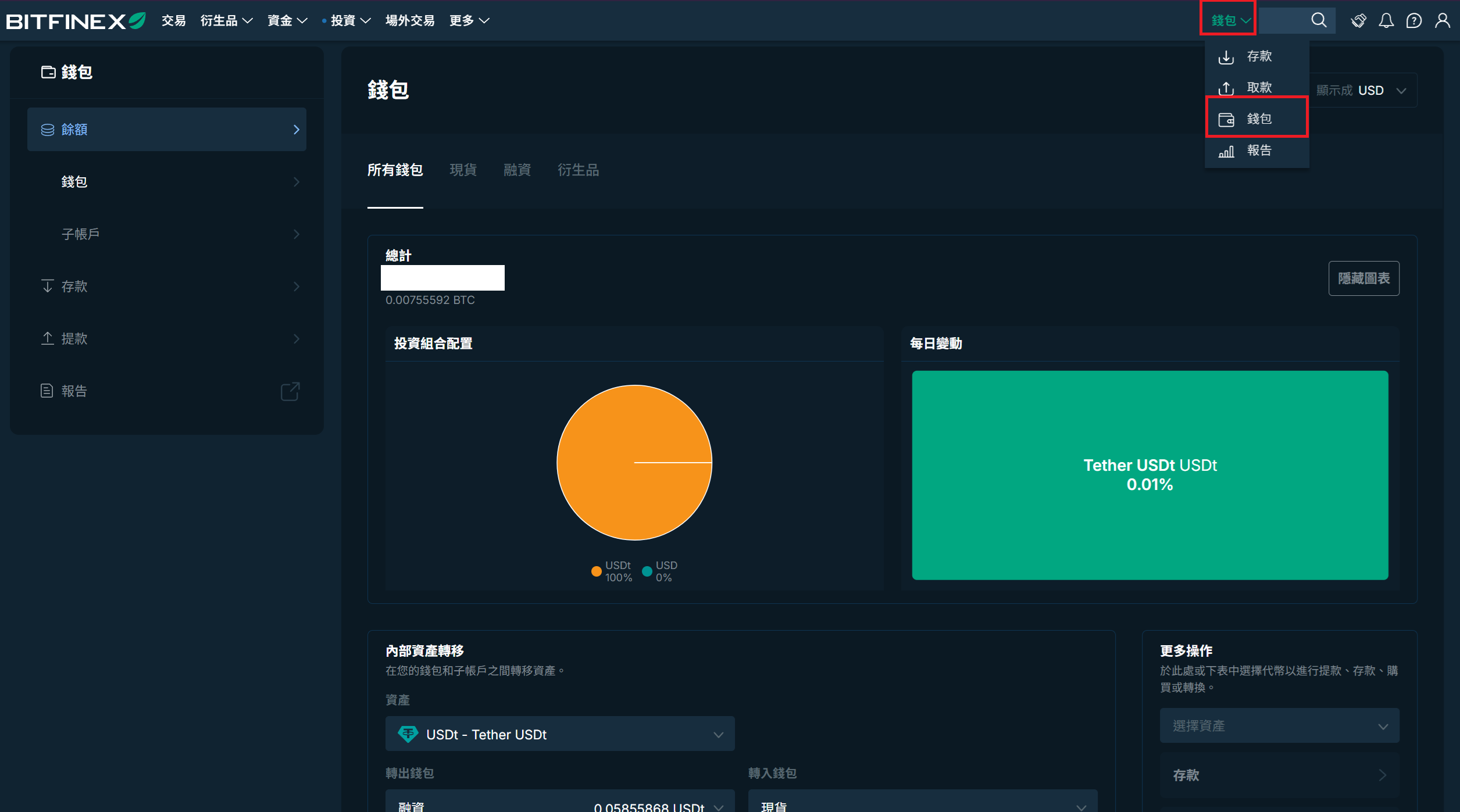The height and width of the screenshot is (812, 1460).
Task: Click 存款 button under 更多操作
Action: [x=1279, y=775]
